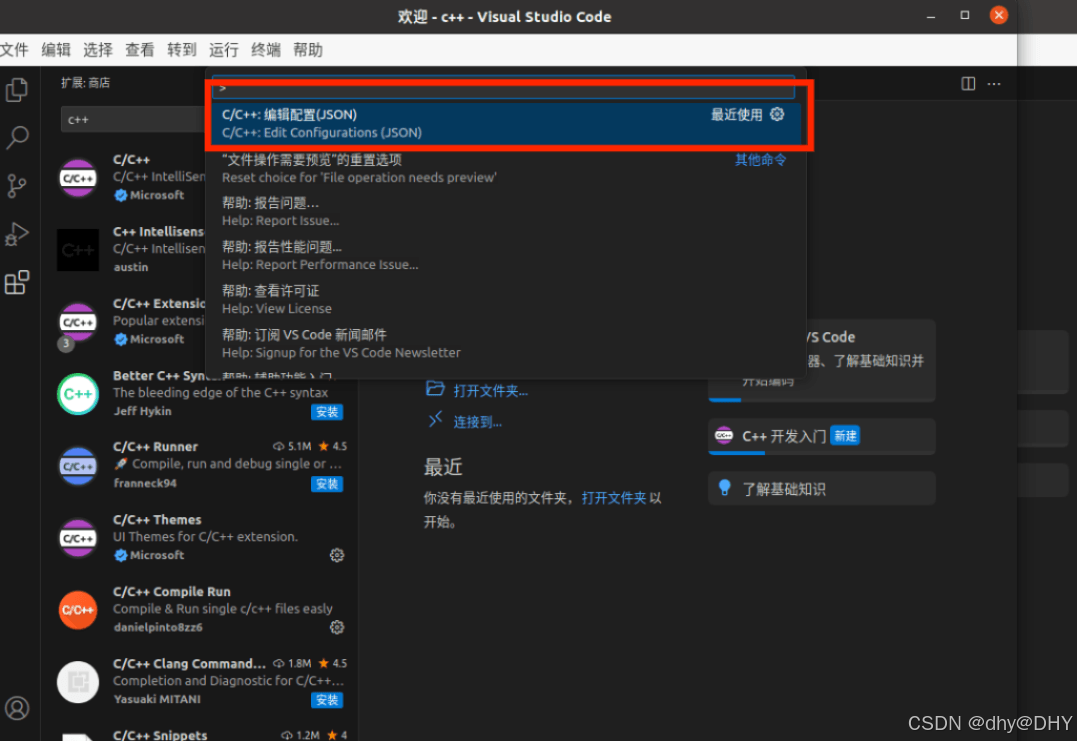Open the editor more actions ellipsis
The width and height of the screenshot is (1077, 741).
click(x=994, y=84)
